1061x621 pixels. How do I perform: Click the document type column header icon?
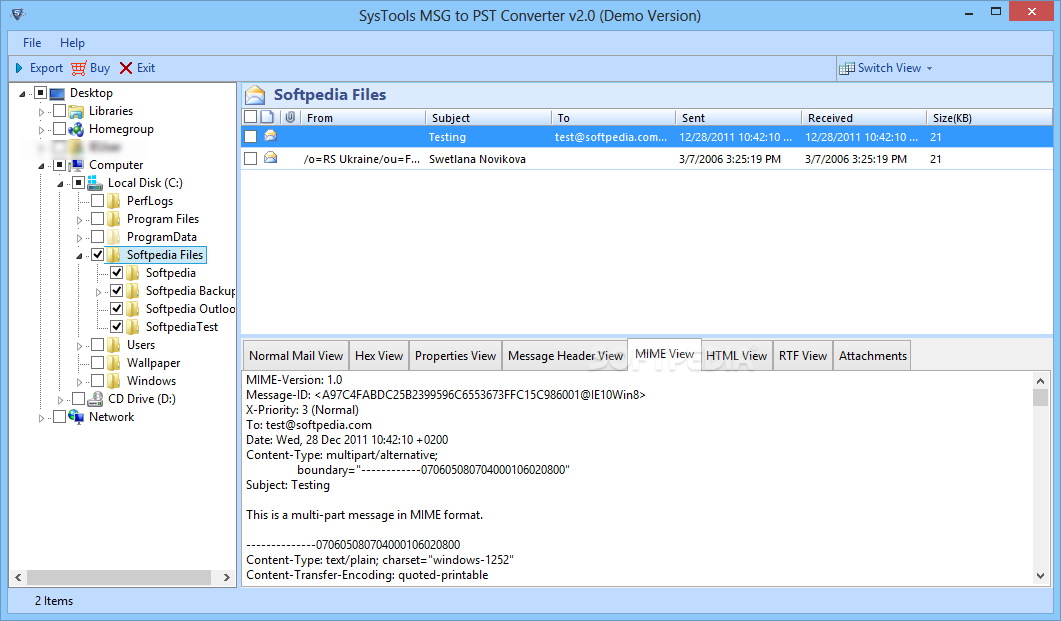[x=268, y=117]
